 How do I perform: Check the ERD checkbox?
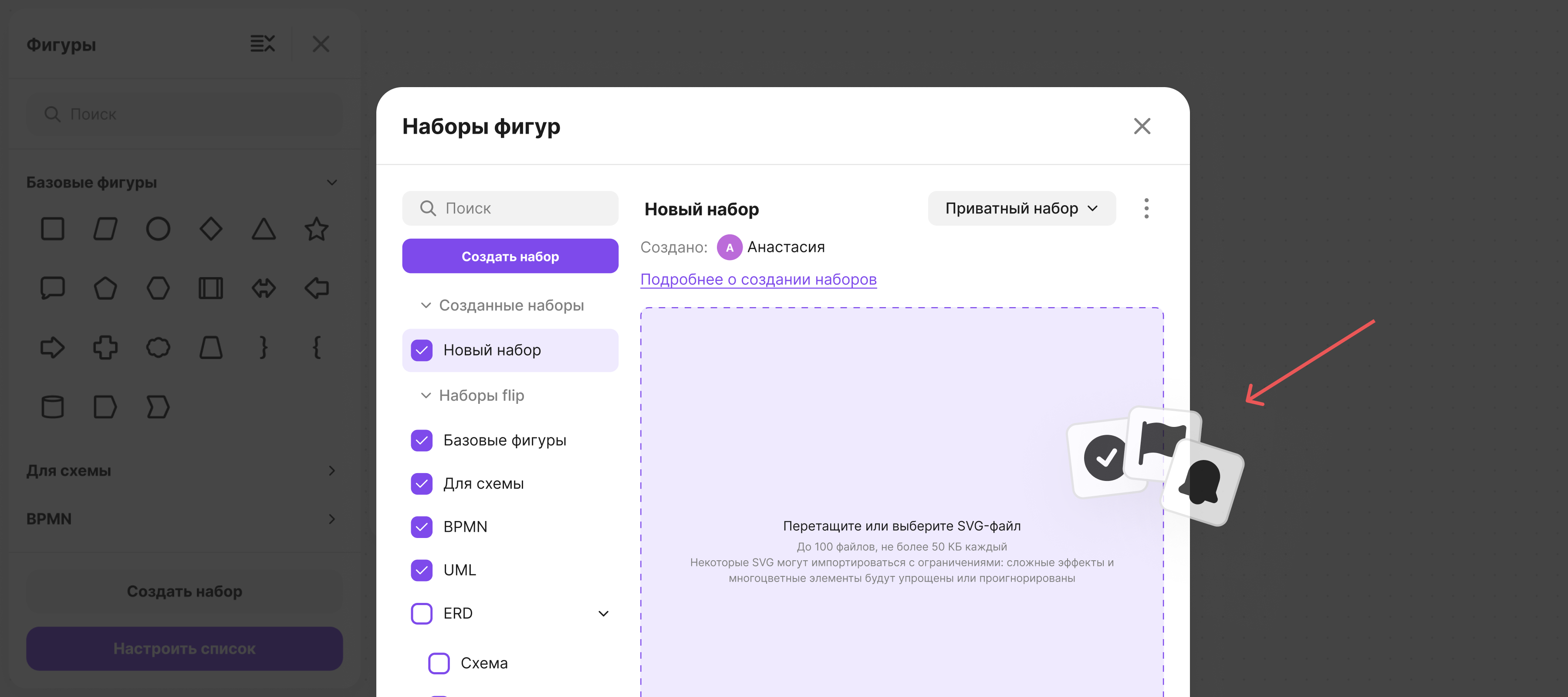[x=422, y=614]
